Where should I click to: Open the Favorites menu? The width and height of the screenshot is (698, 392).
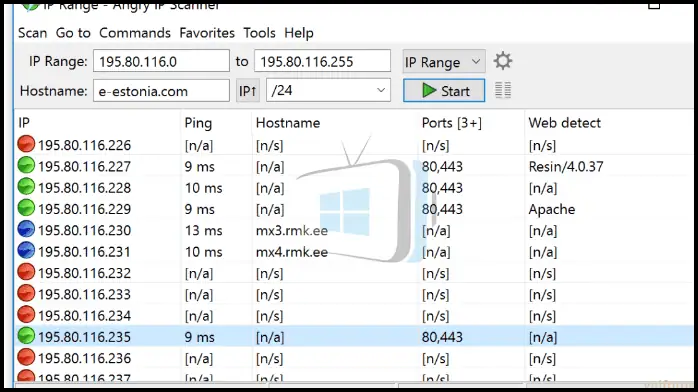coord(207,33)
